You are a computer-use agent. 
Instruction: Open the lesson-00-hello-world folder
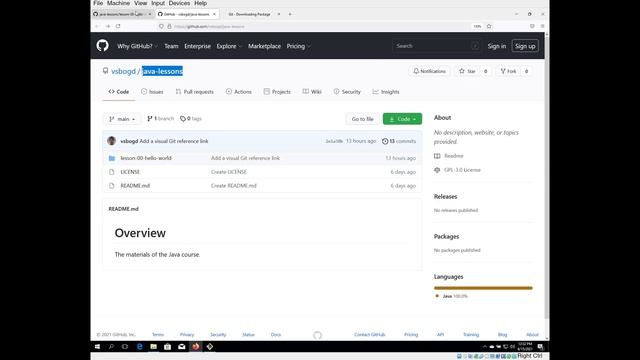click(x=146, y=158)
